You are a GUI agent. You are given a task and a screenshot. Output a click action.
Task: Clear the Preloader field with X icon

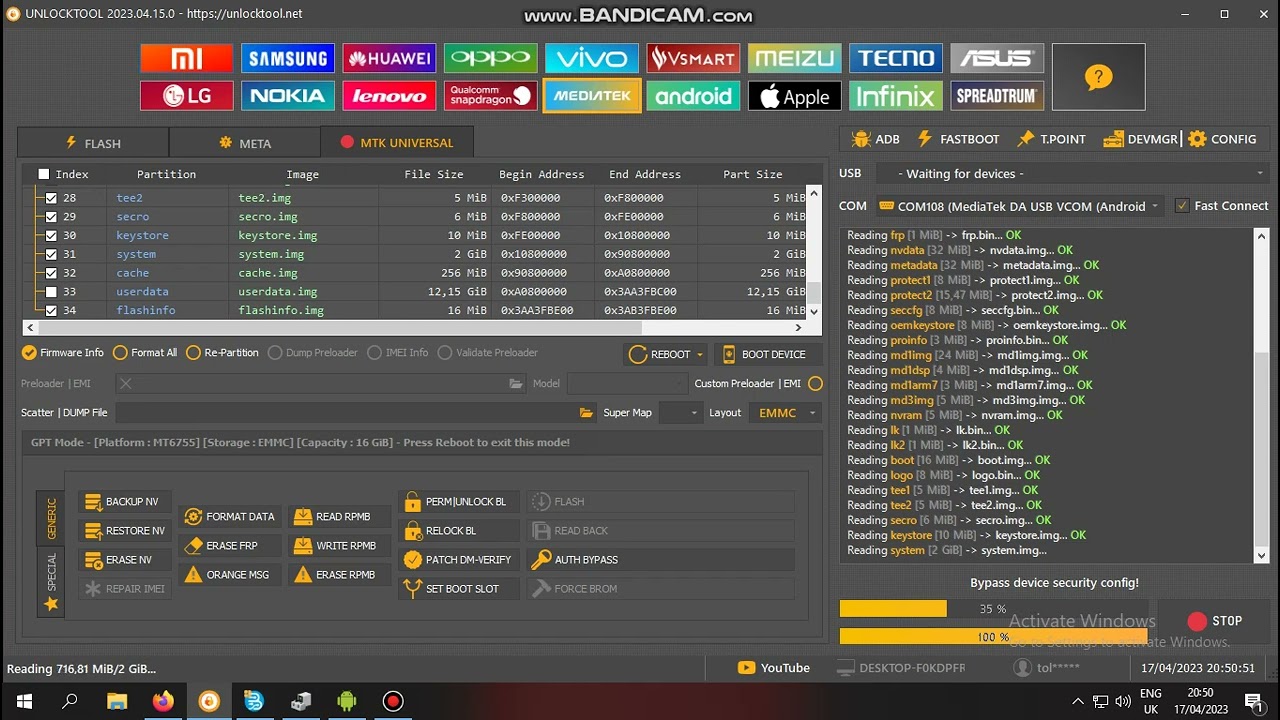(x=125, y=384)
